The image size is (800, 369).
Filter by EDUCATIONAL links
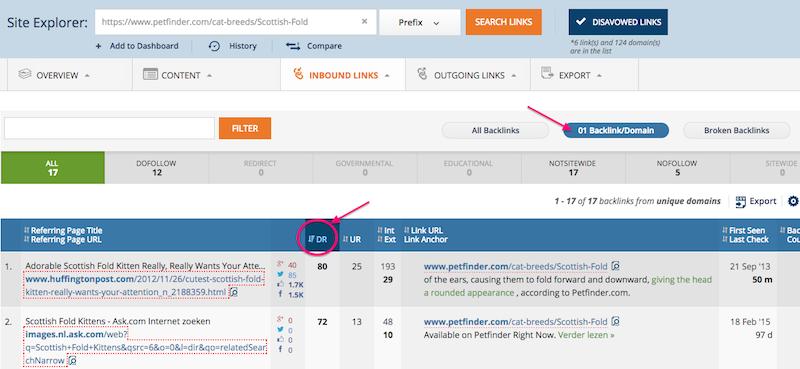(469, 168)
